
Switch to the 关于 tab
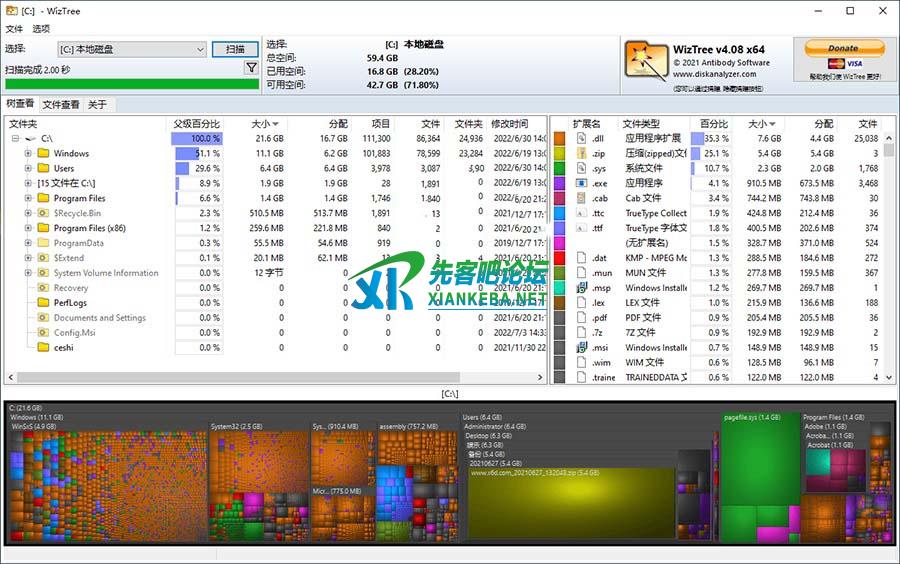click(x=97, y=105)
